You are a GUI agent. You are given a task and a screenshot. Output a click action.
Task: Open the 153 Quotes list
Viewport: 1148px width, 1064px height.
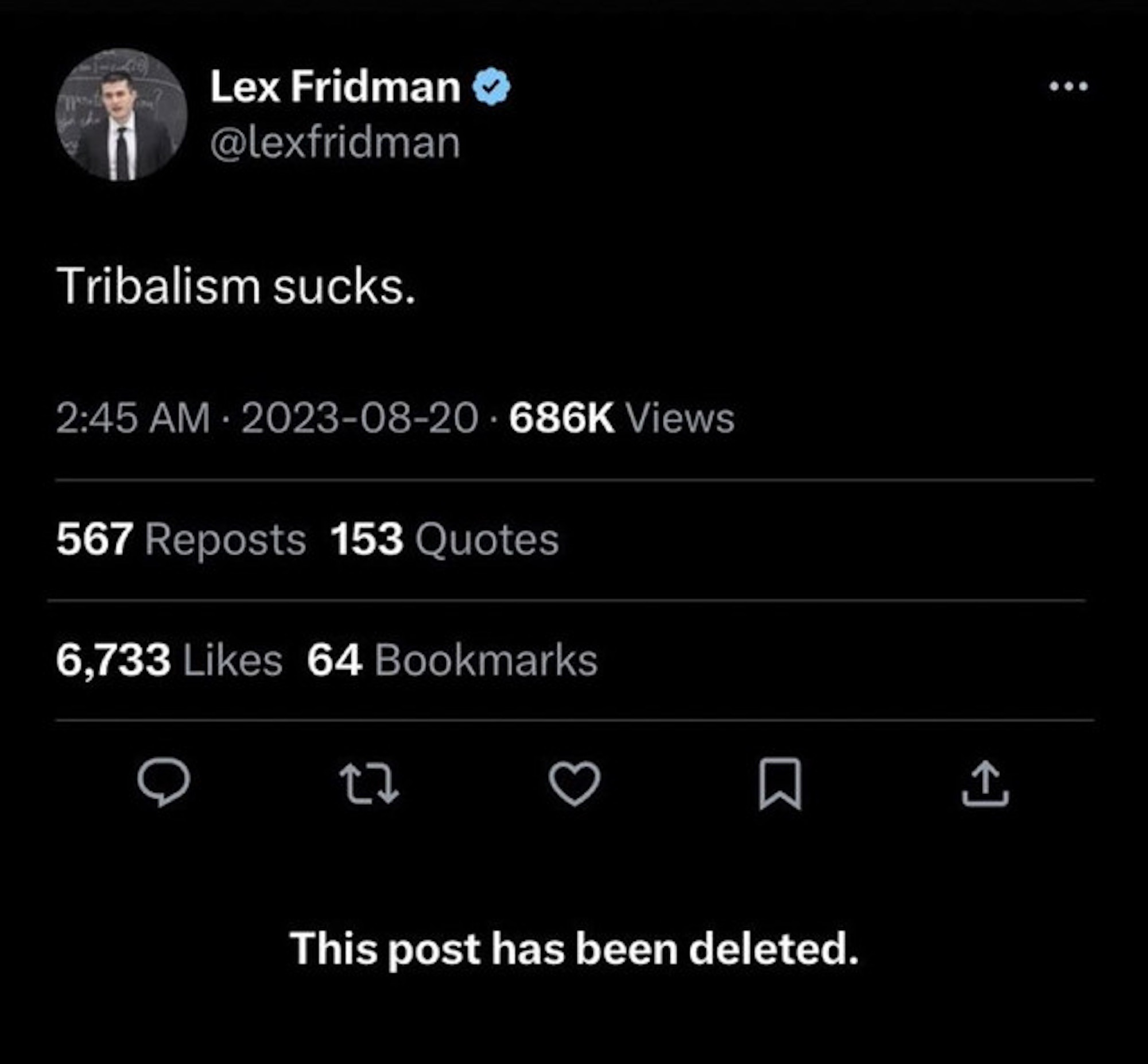coord(444,540)
